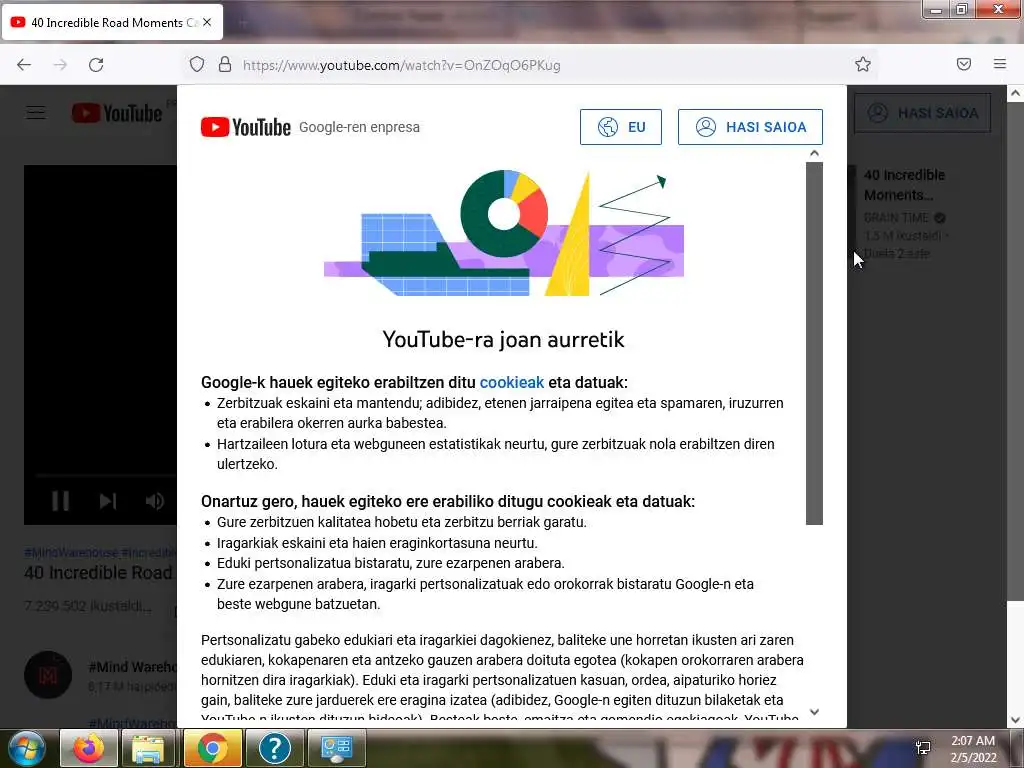Click the YouTube logo in the background page
1024x768 pixels.
point(117,113)
